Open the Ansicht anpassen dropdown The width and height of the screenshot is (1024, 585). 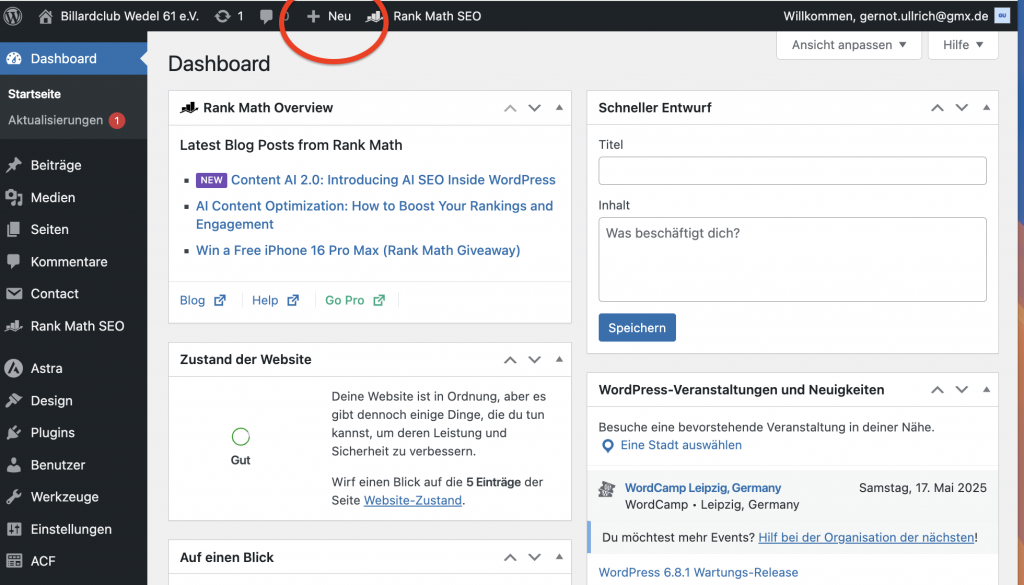coord(849,45)
